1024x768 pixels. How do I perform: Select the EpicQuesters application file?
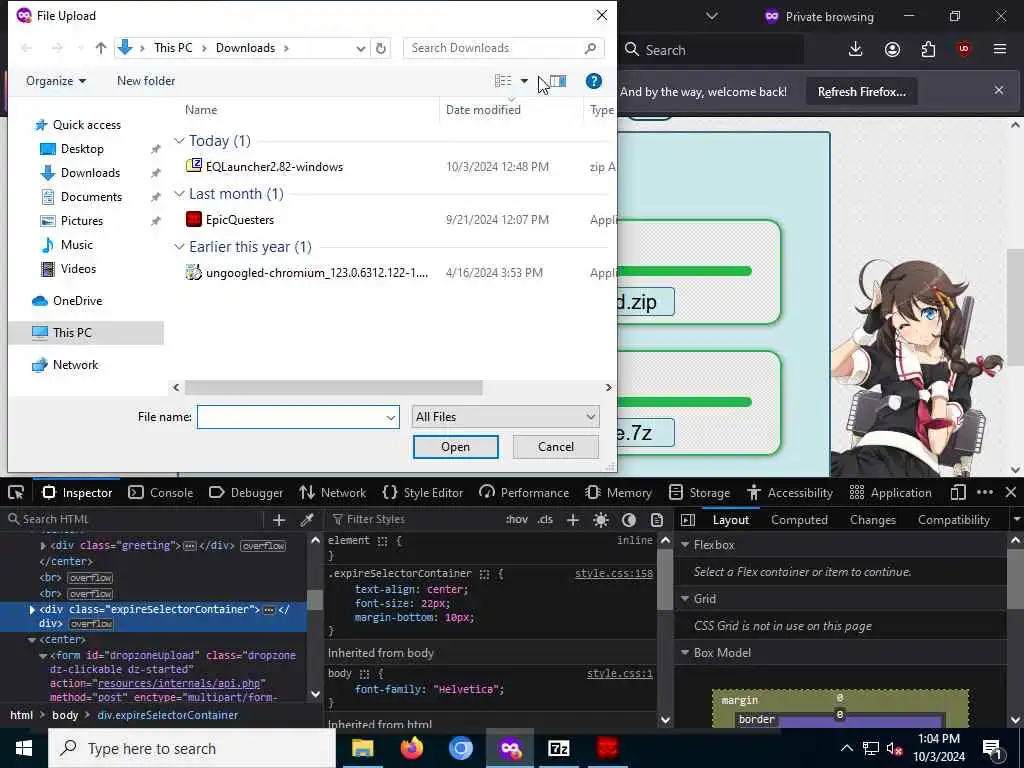(240, 219)
